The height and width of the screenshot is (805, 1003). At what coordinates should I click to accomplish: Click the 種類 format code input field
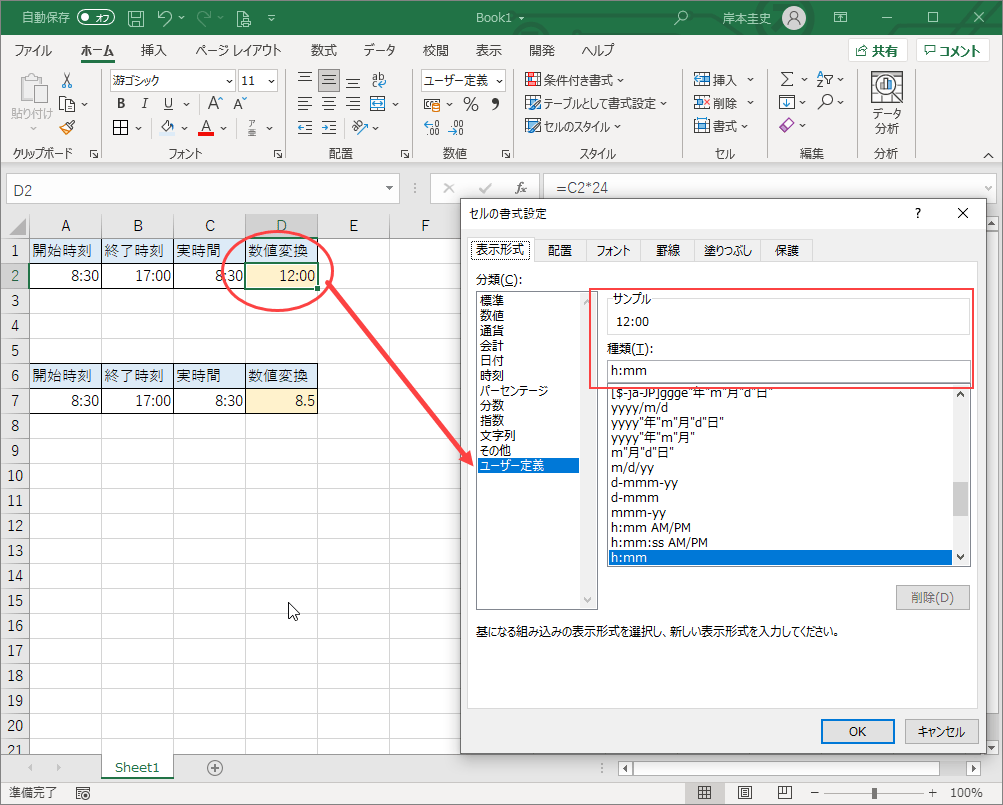788,371
